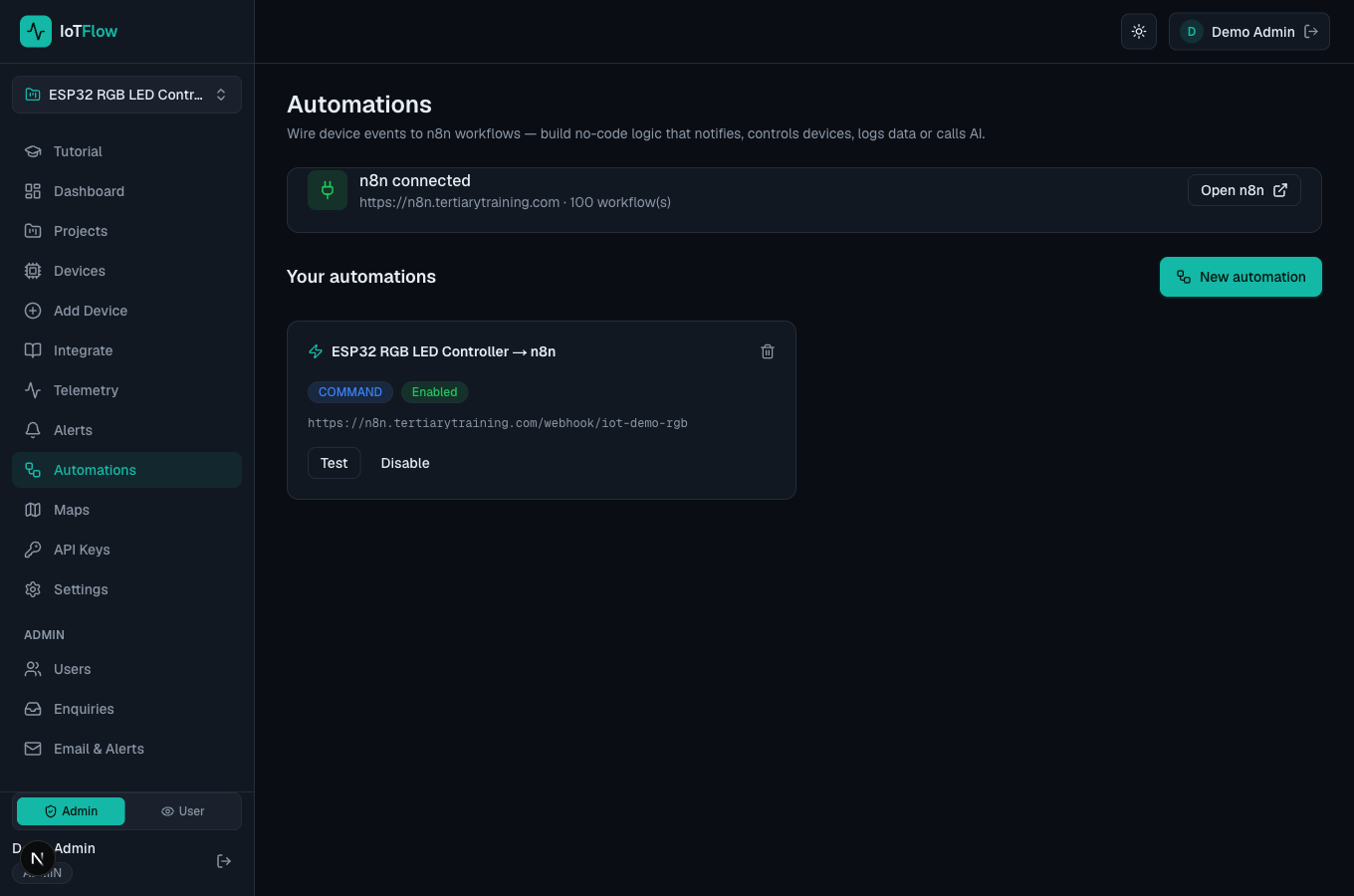
Task: Click the API Keys key icon
Action: [x=33, y=550]
